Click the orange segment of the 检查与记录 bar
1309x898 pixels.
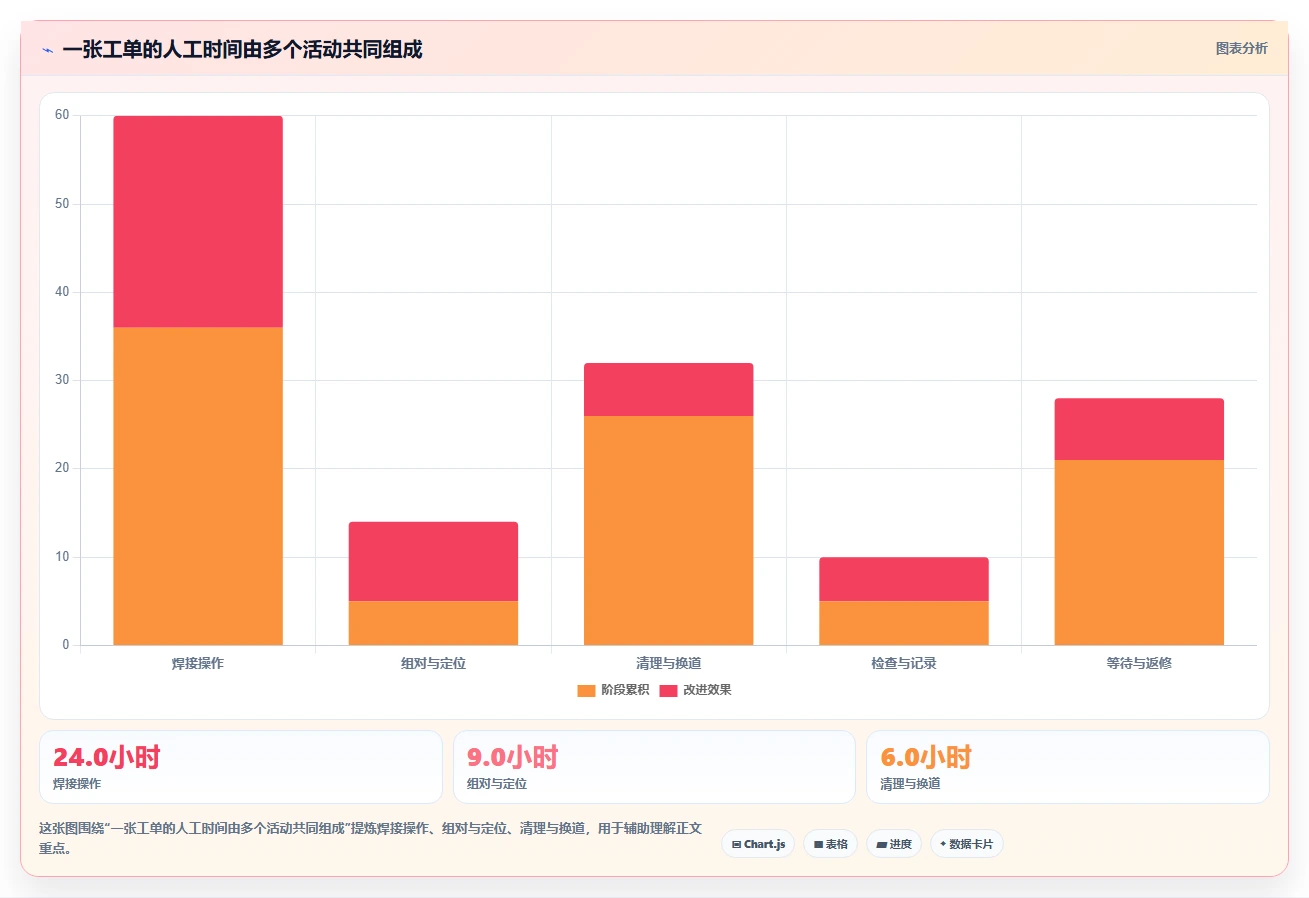[904, 623]
